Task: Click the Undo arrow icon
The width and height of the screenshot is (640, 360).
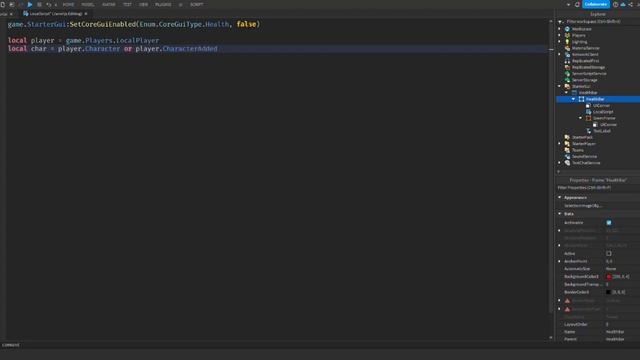Action: [49, 4]
